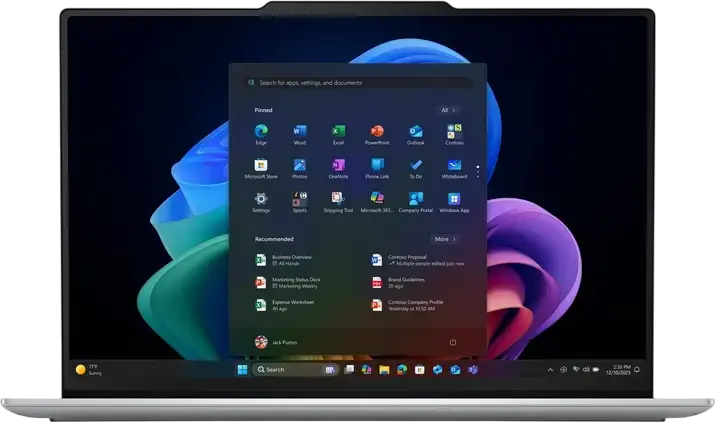The height and width of the screenshot is (422, 716).
Task: Open the Sports pinned folder
Action: coord(300,202)
